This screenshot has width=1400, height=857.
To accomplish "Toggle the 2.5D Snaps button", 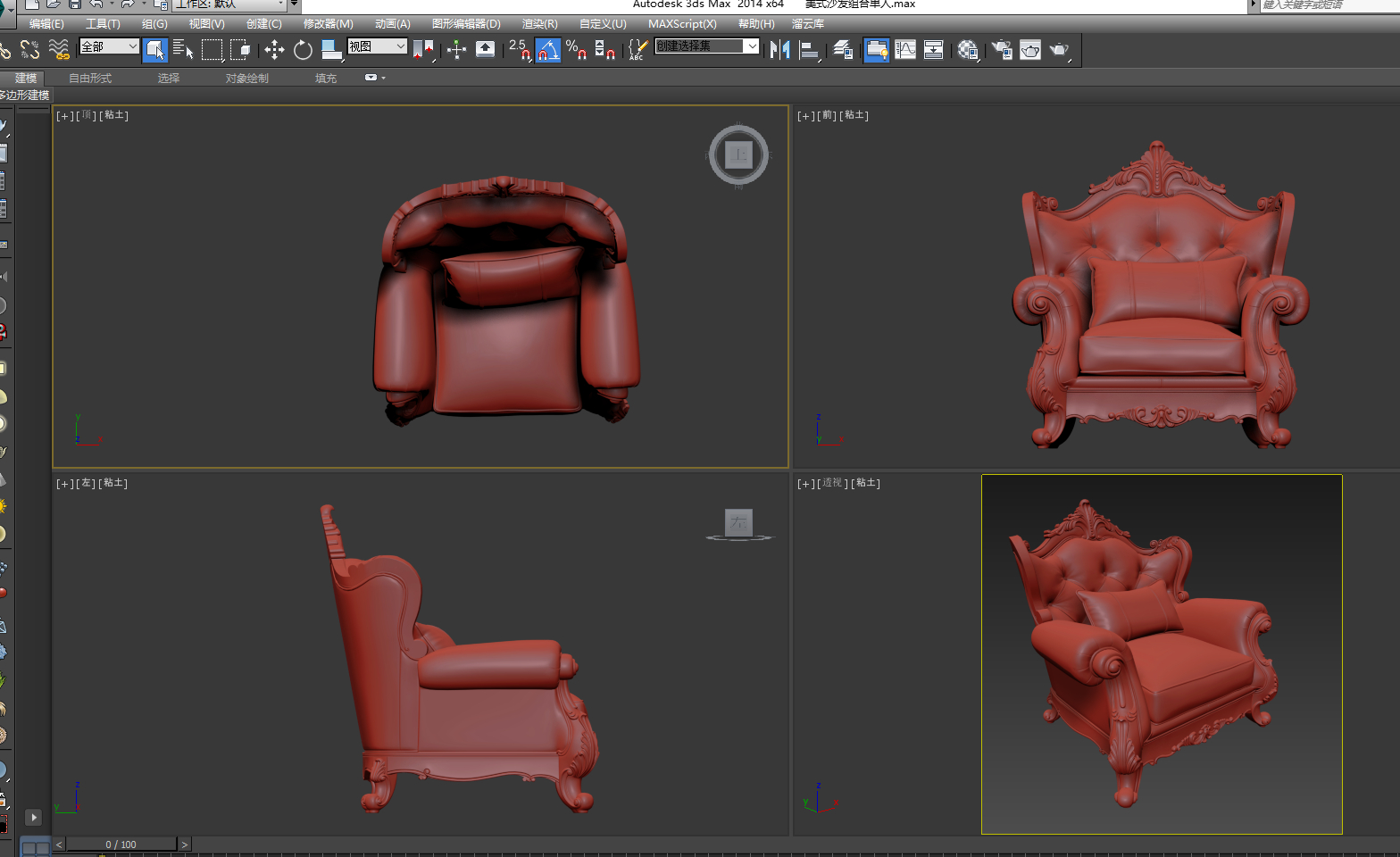I will click(x=520, y=50).
